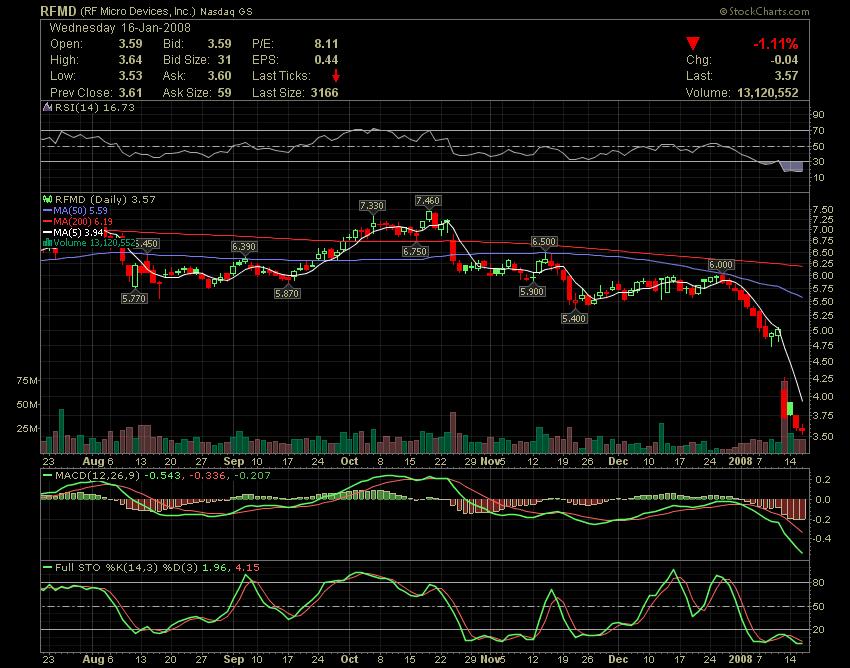Image resolution: width=850 pixels, height=668 pixels.
Task: Click the red down triangle beside -1.11%
Action: [x=692, y=44]
